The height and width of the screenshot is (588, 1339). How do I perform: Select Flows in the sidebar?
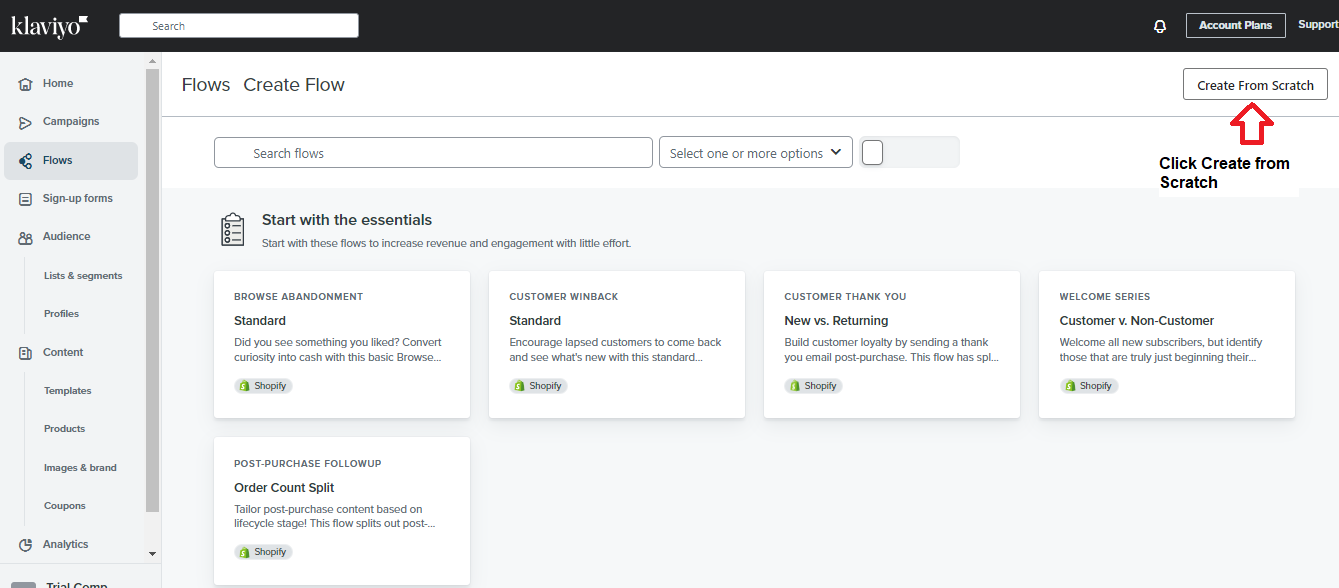coord(71,161)
